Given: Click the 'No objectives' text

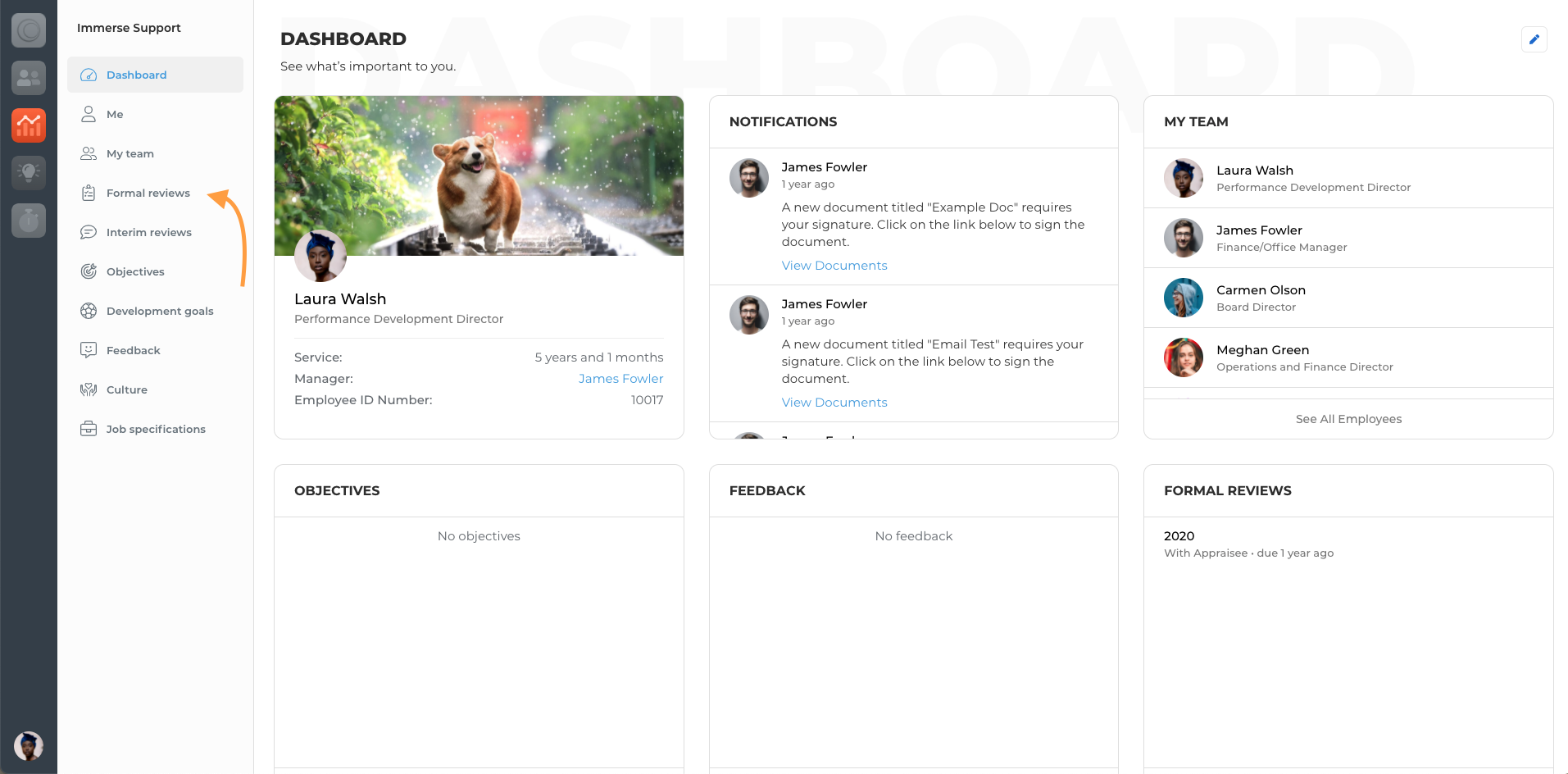Looking at the screenshot, I should point(479,536).
